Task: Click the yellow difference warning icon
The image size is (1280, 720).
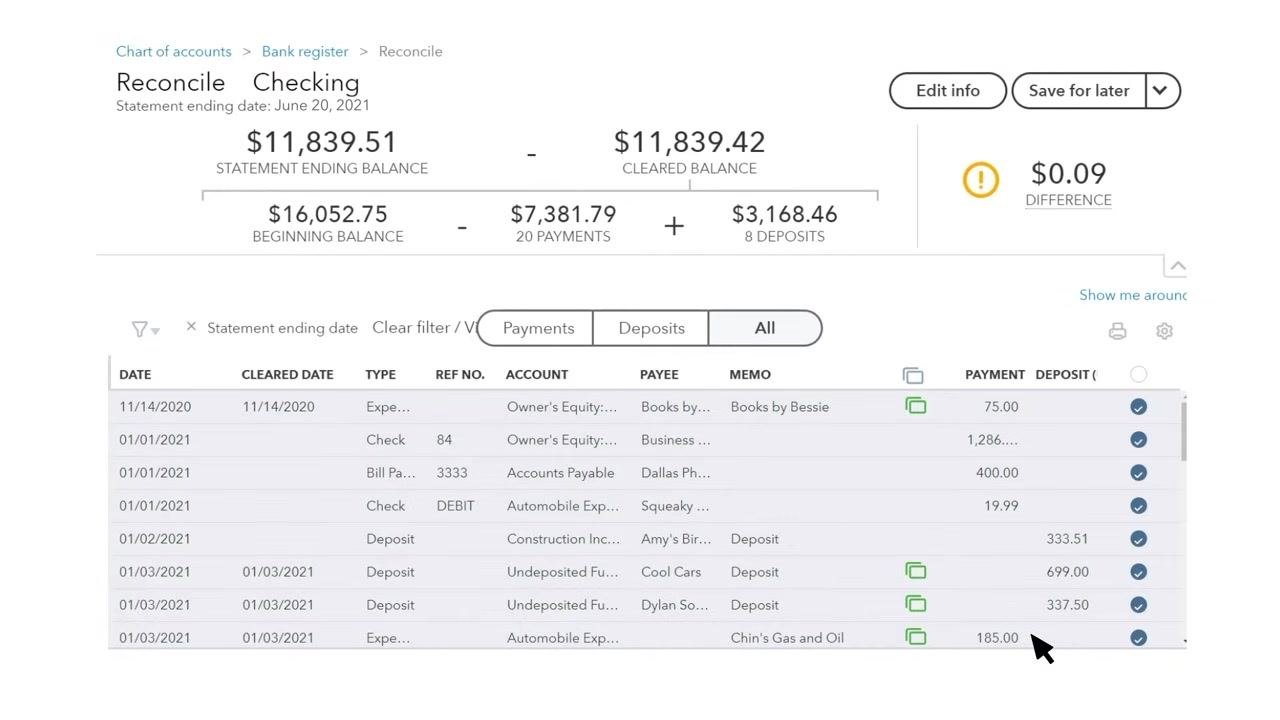Action: tap(980, 180)
